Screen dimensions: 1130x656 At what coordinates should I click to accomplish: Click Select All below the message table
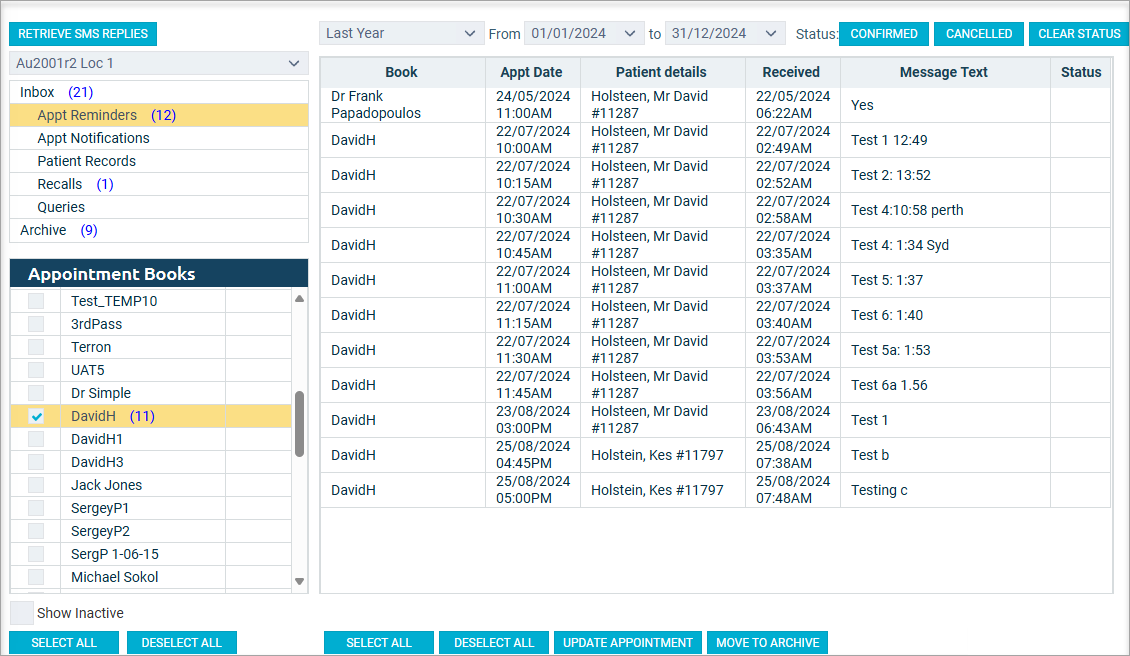379,643
